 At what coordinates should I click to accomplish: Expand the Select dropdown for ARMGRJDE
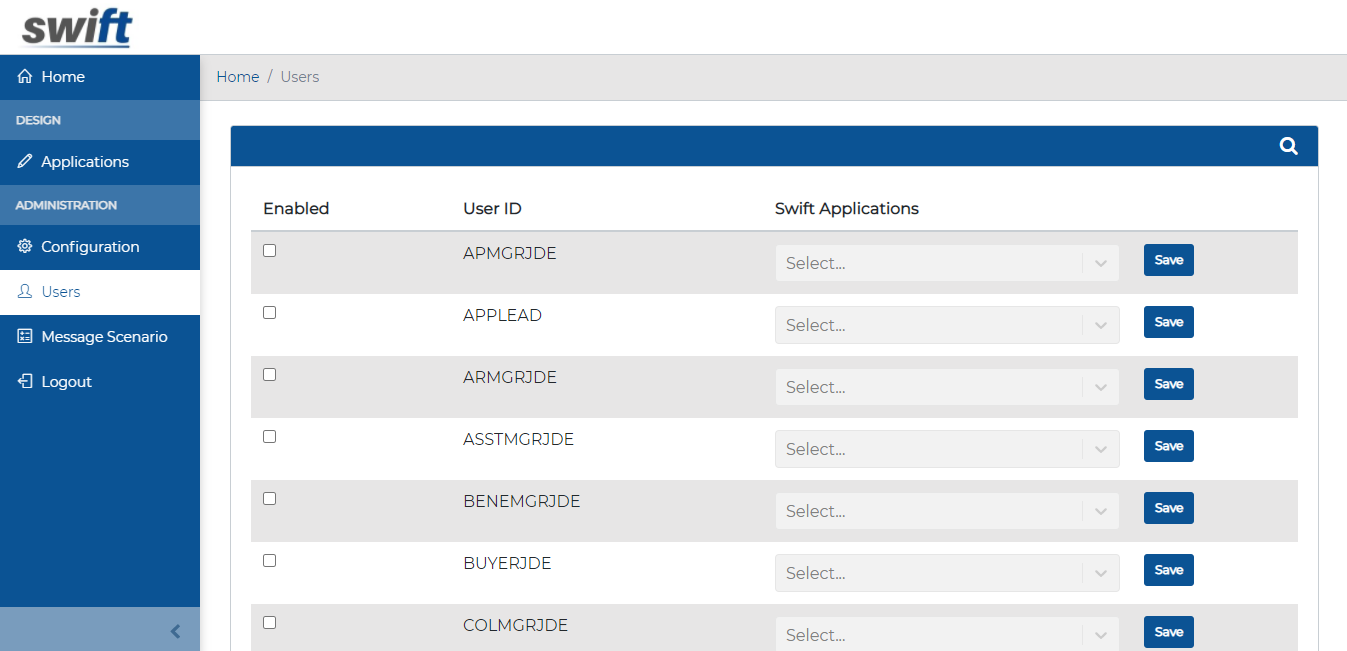pos(946,386)
